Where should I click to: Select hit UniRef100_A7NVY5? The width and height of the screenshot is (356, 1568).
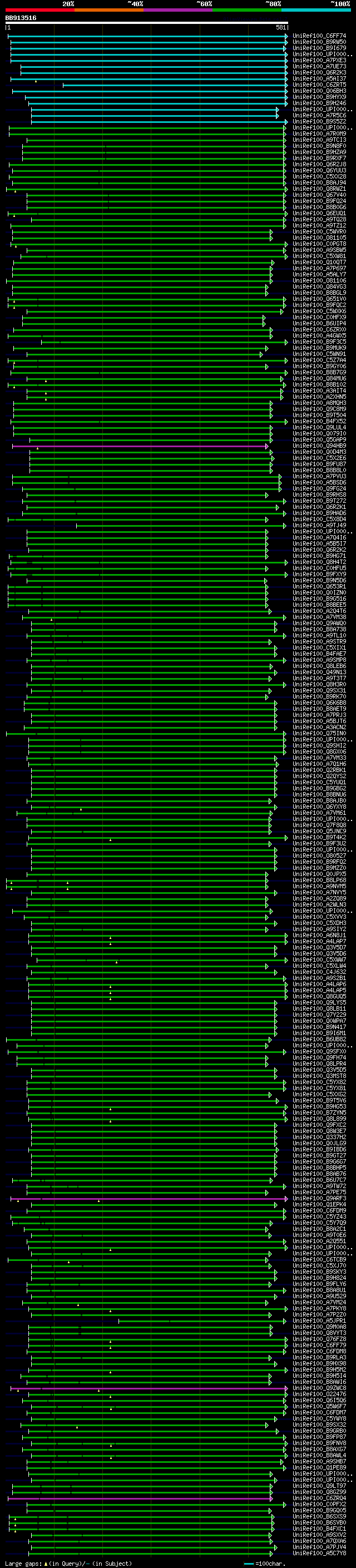click(319, 893)
